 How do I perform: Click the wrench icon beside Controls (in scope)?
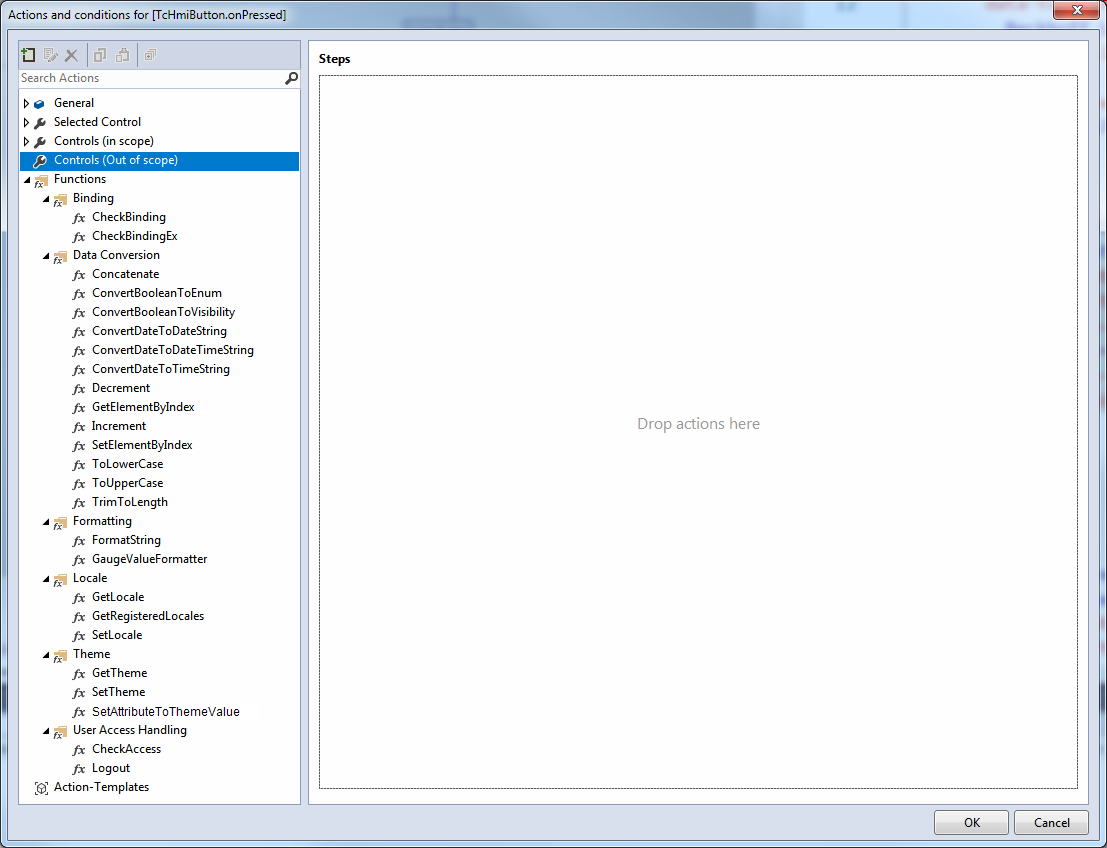[40, 142]
